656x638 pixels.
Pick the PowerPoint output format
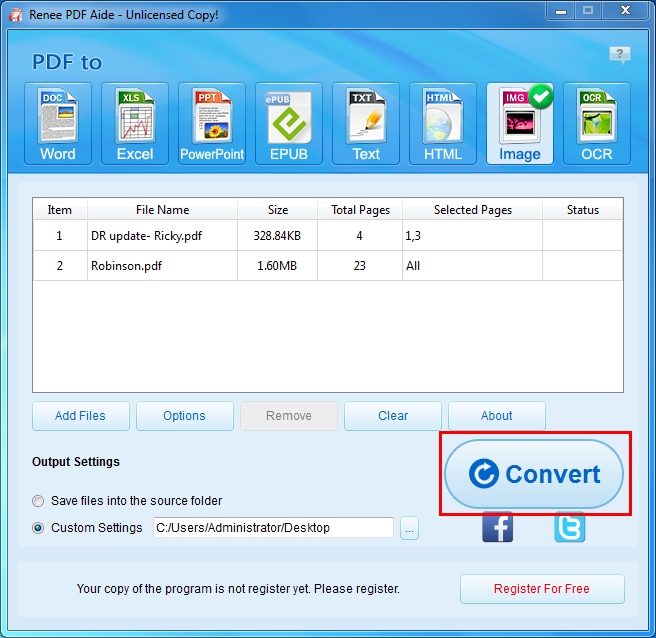212,123
